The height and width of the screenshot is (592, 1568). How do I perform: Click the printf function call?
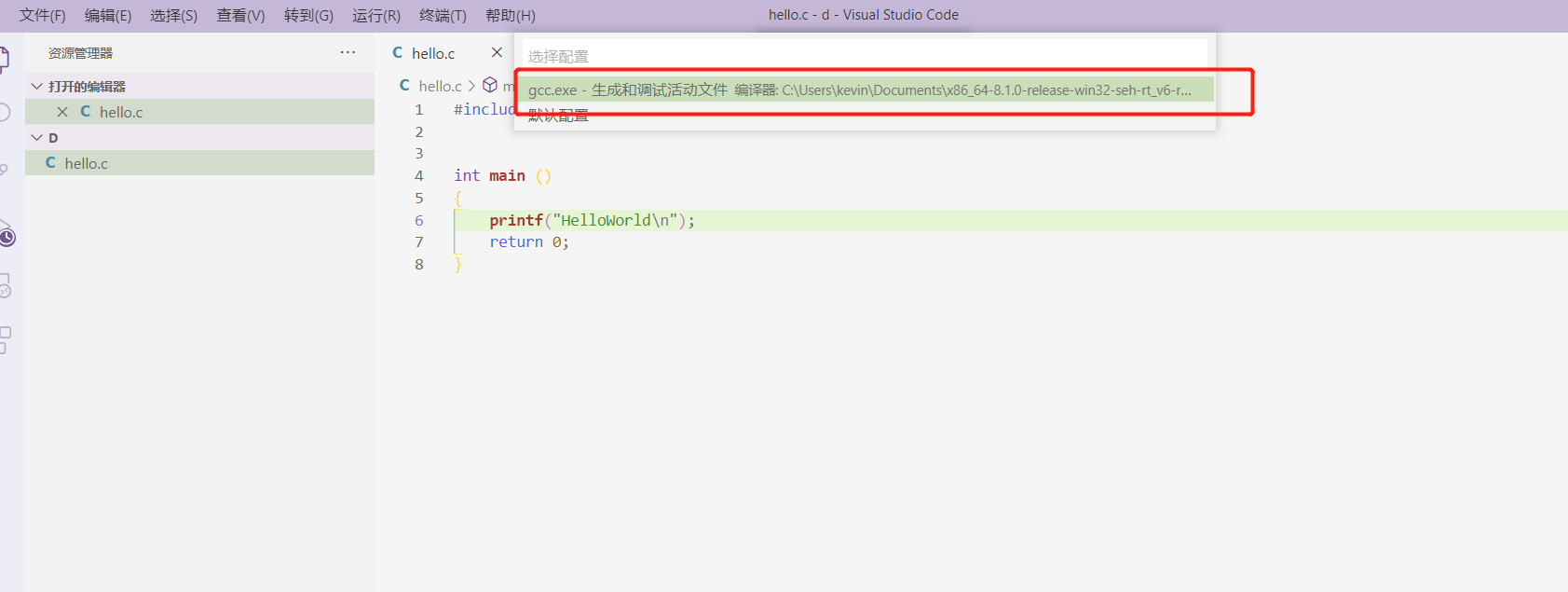click(516, 220)
